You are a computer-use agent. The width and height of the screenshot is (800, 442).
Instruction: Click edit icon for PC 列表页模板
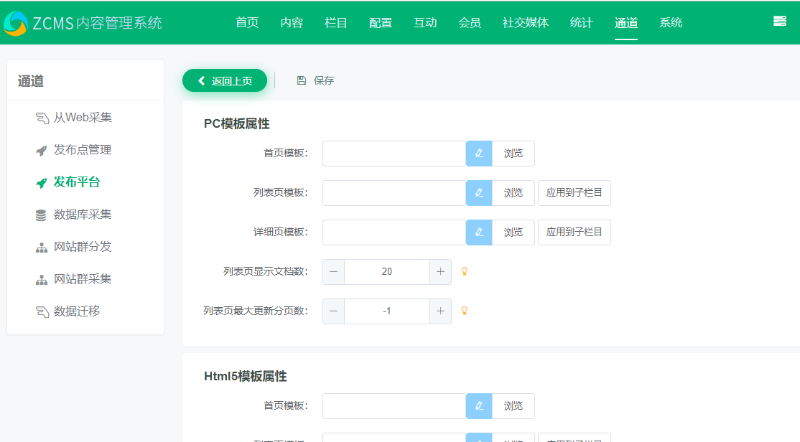(479, 193)
